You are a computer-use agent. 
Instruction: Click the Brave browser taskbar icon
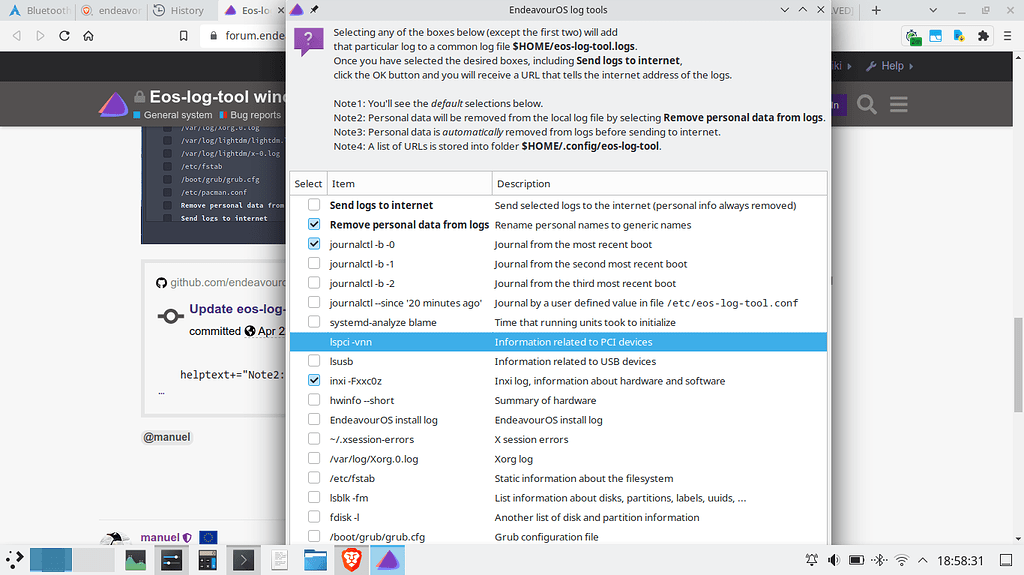(351, 560)
